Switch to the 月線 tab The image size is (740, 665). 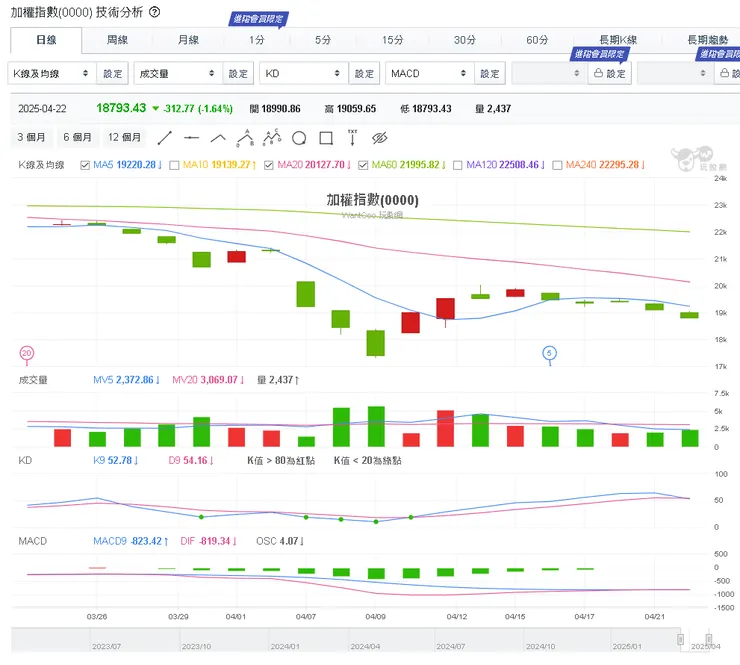click(188, 40)
